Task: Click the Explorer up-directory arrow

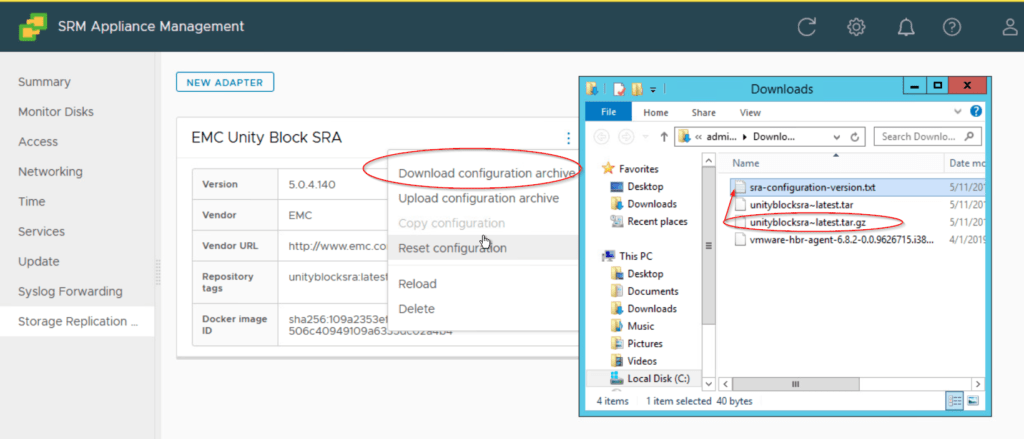Action: [664, 136]
